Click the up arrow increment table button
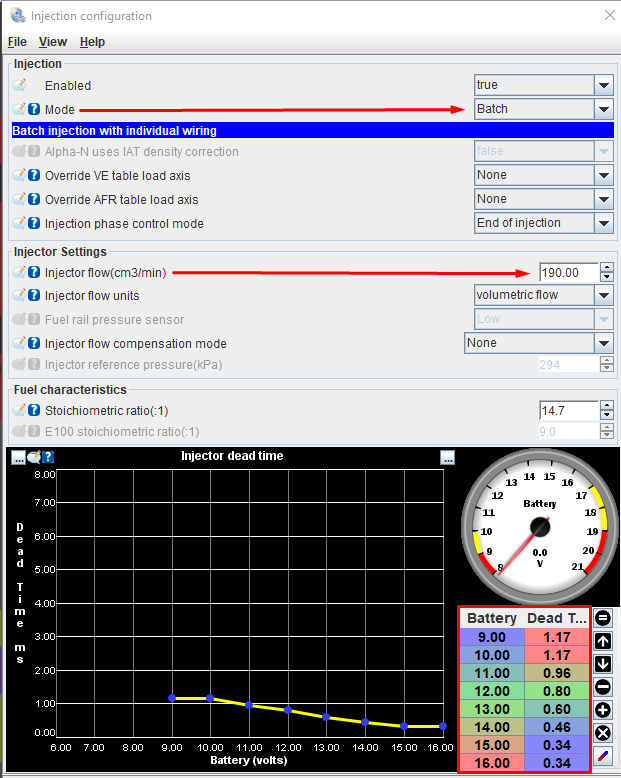The image size is (621, 778). click(603, 641)
